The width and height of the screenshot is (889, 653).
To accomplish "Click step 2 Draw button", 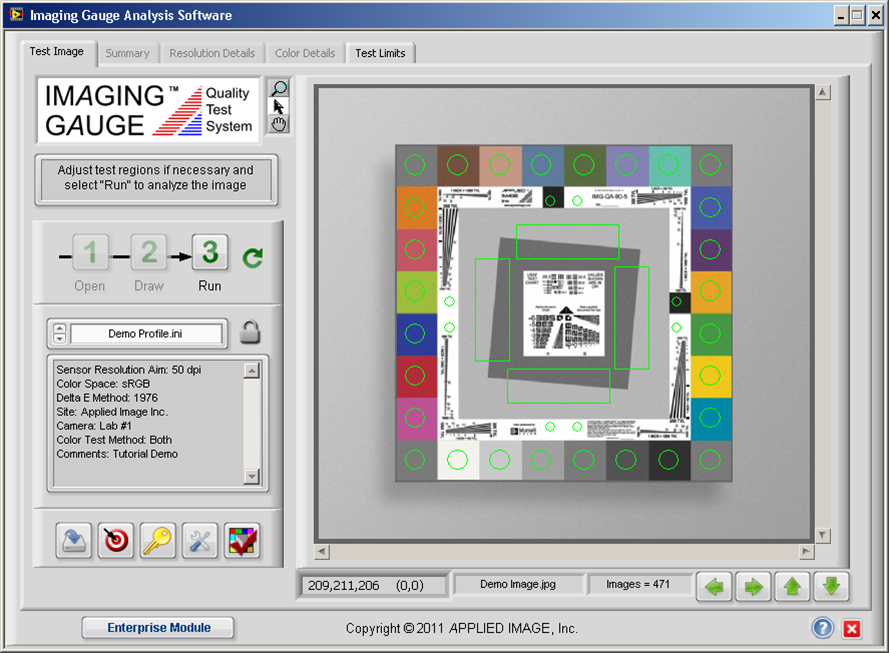I will (149, 252).
